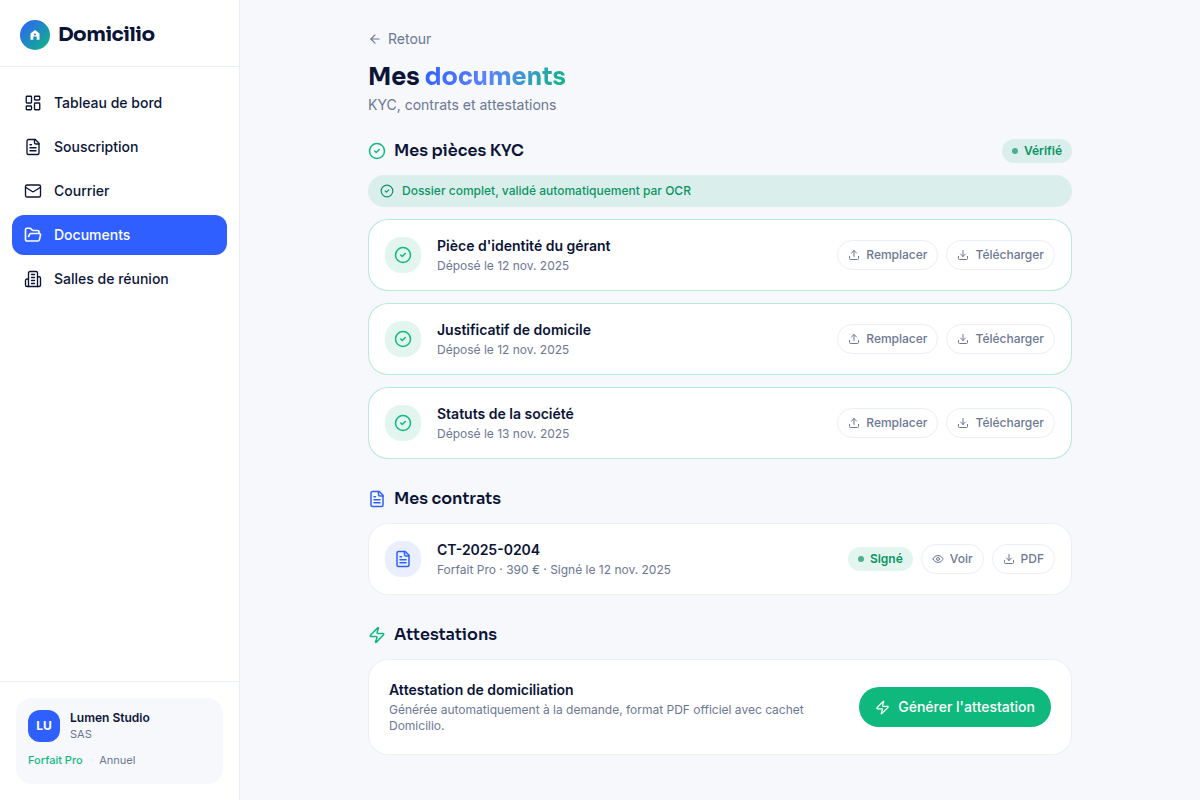This screenshot has height=800, width=1200.
Task: Click the check icon in the OCR validation banner
Action: (x=387, y=191)
